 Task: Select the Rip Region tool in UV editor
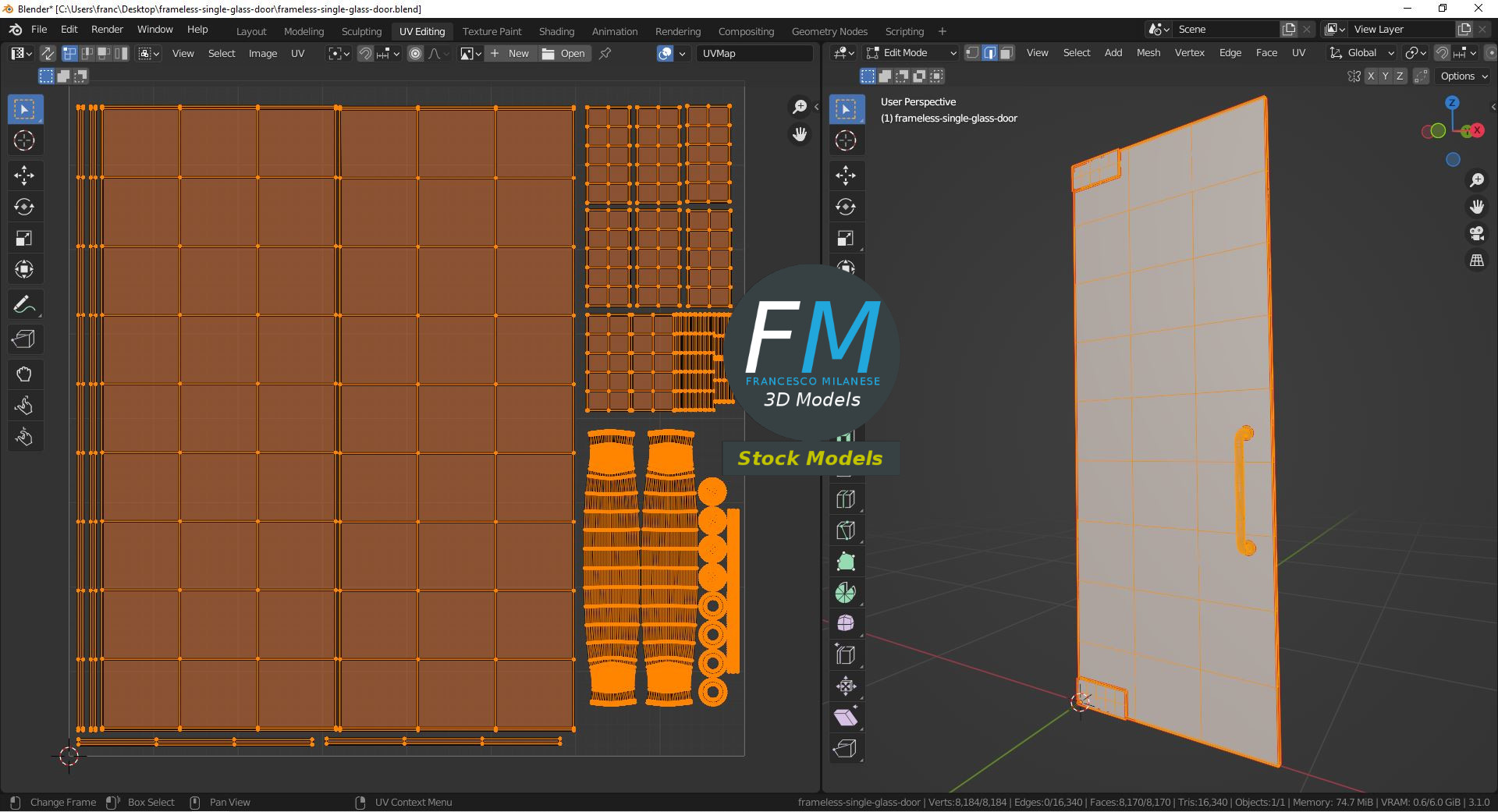[x=24, y=339]
